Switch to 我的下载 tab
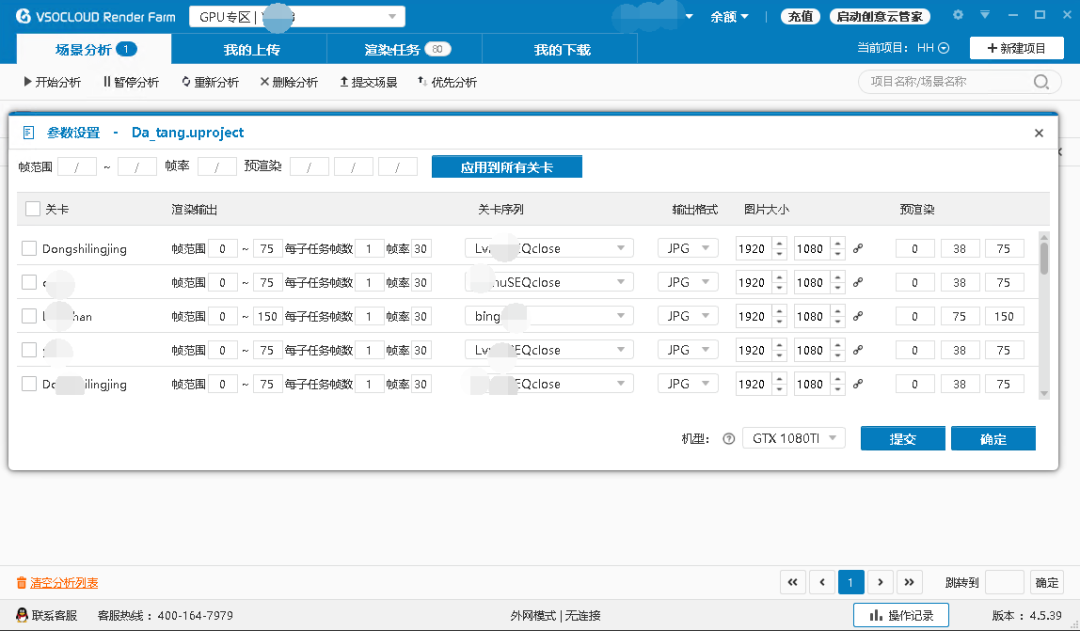The height and width of the screenshot is (631, 1080). [561, 50]
